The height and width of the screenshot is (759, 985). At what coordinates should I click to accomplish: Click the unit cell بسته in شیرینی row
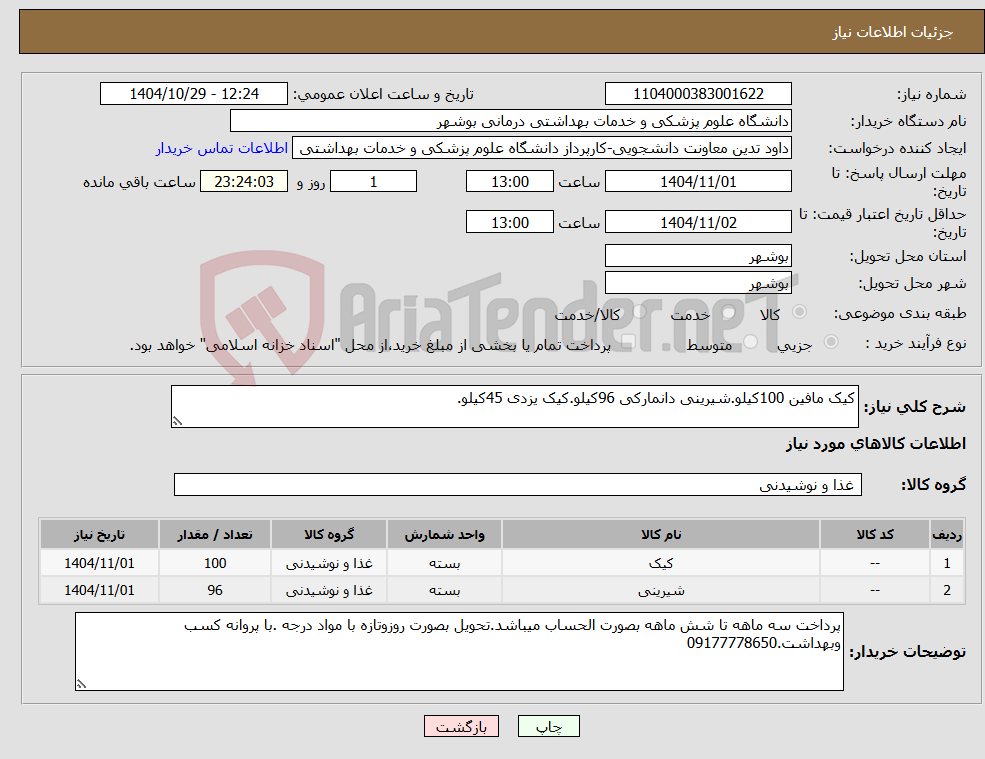444,590
